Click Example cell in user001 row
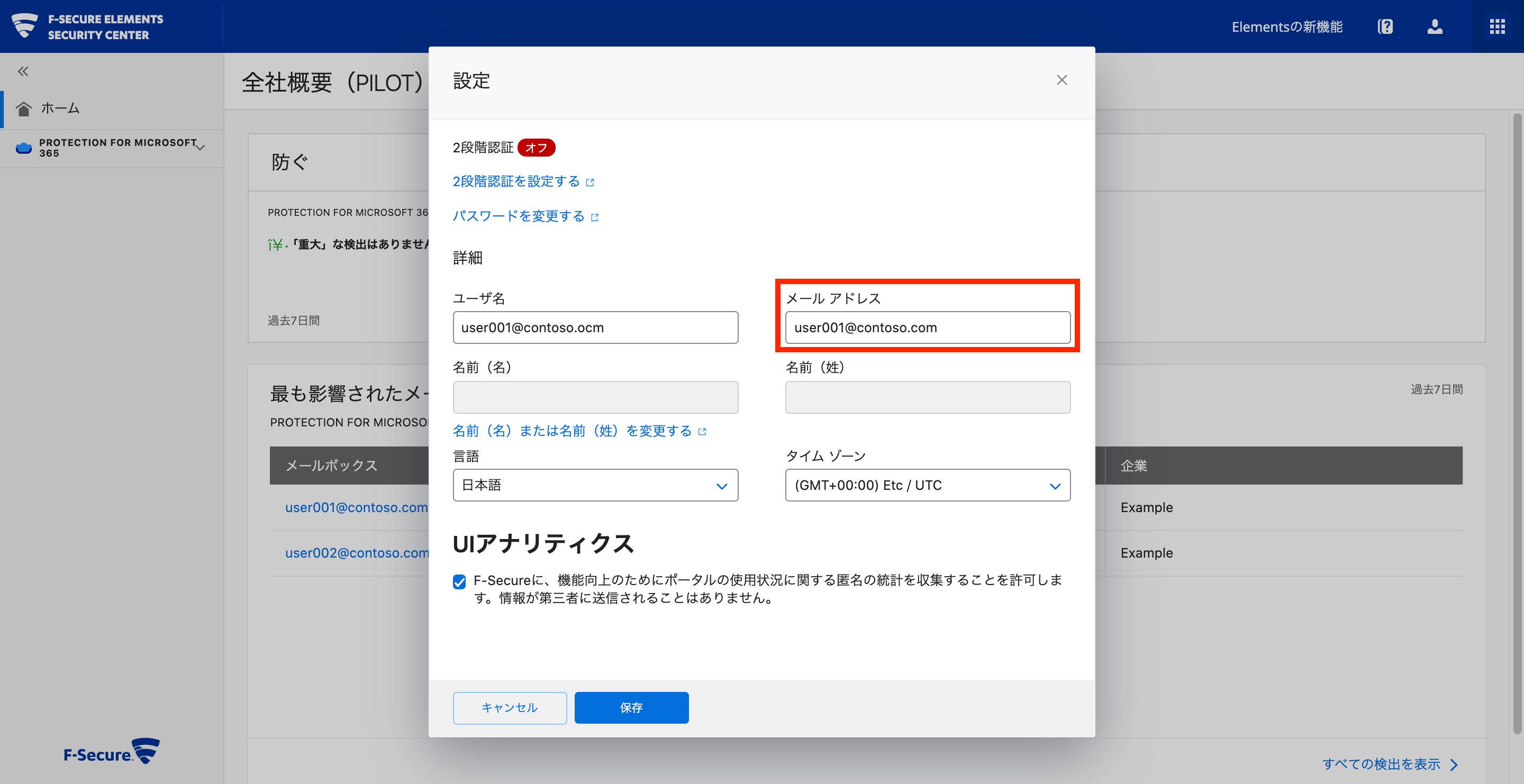1524x784 pixels. [x=1146, y=508]
